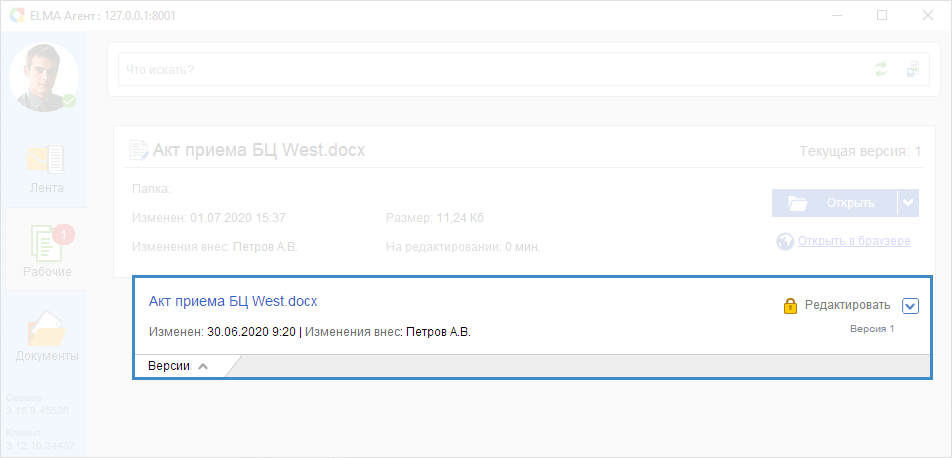952x458 pixels.
Task: Expand the dropdown arrow beside Открыть button
Action: pyautogui.click(x=908, y=203)
